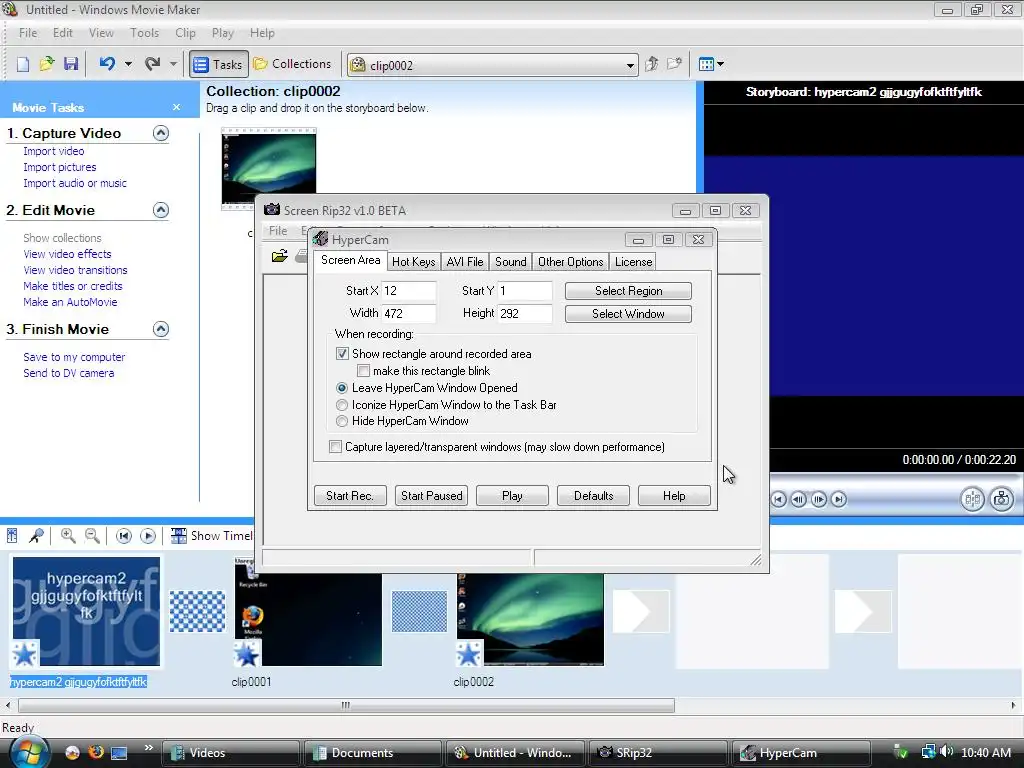Enable Capture layered/transparent windows

coord(336,447)
